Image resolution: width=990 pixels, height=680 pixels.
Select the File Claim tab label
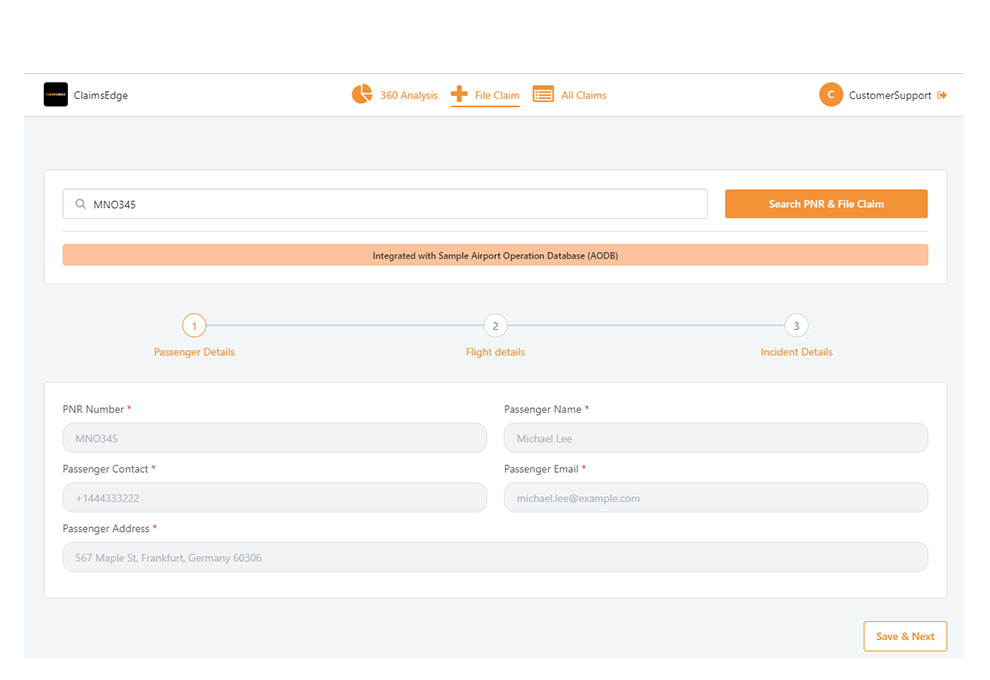[x=497, y=96]
